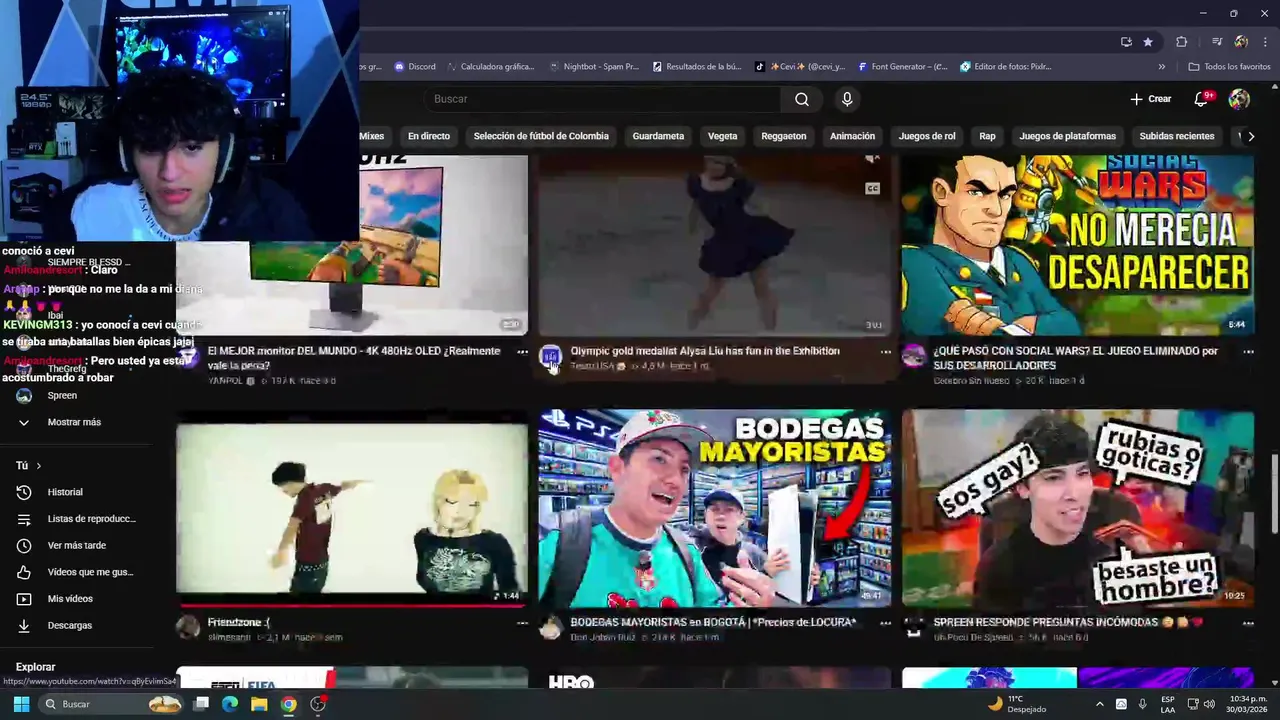Open options menu for Friendzone video

tap(522, 623)
